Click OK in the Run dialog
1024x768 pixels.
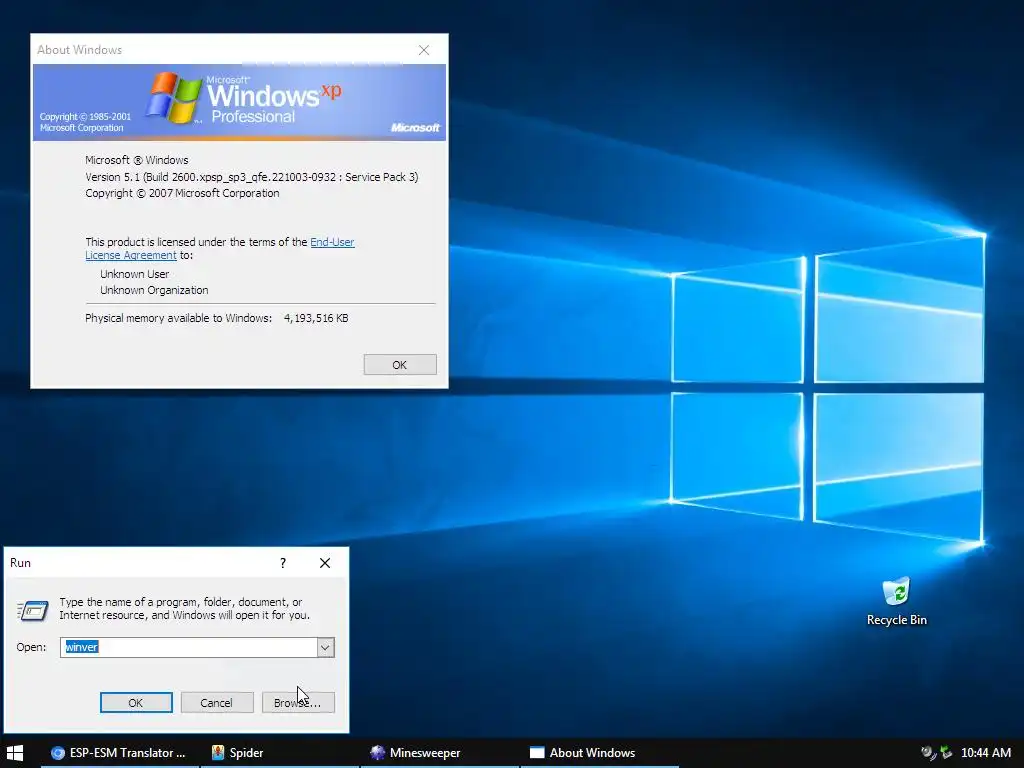pos(136,703)
